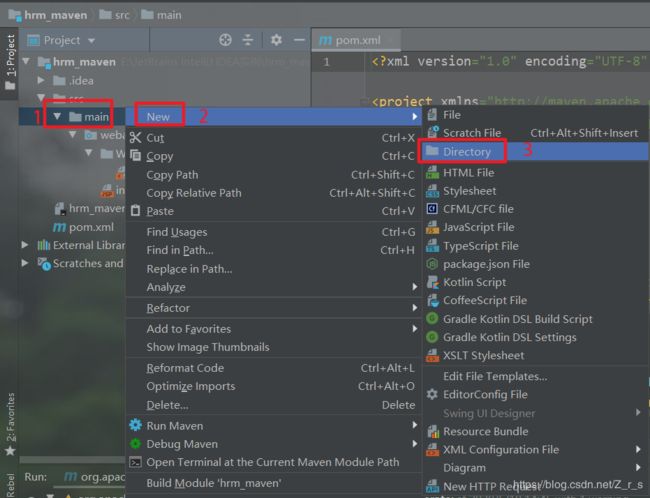650x498 pixels.
Task: Click the Resource Bundle icon
Action: click(432, 431)
